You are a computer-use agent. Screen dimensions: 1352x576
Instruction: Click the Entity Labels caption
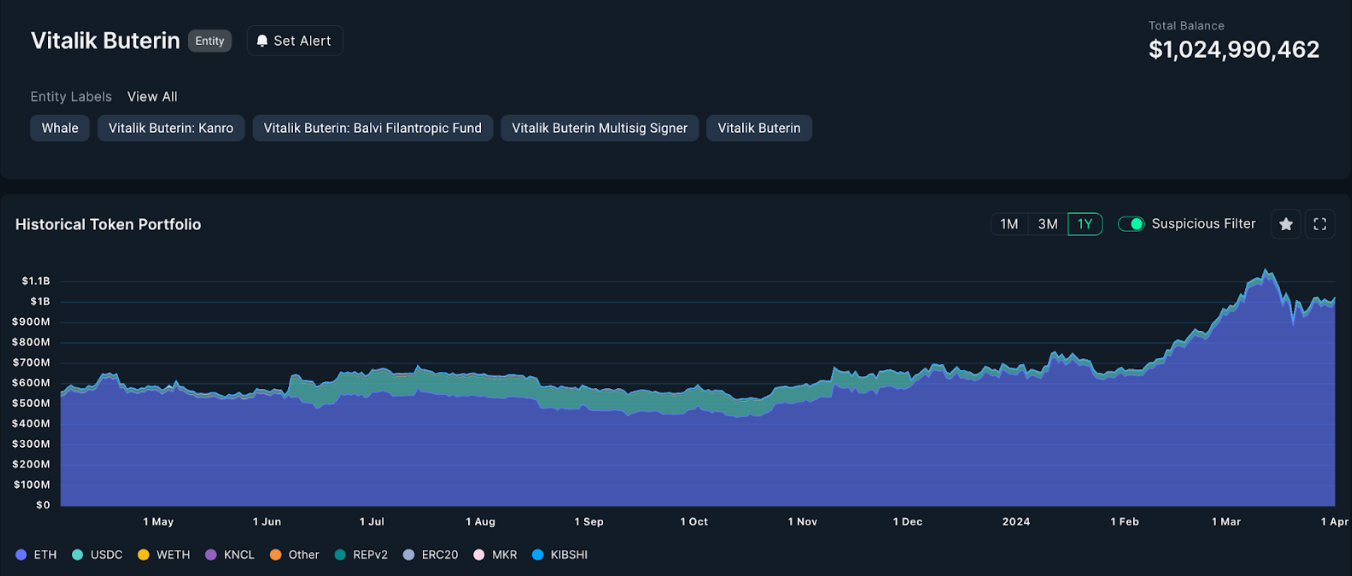coord(71,97)
